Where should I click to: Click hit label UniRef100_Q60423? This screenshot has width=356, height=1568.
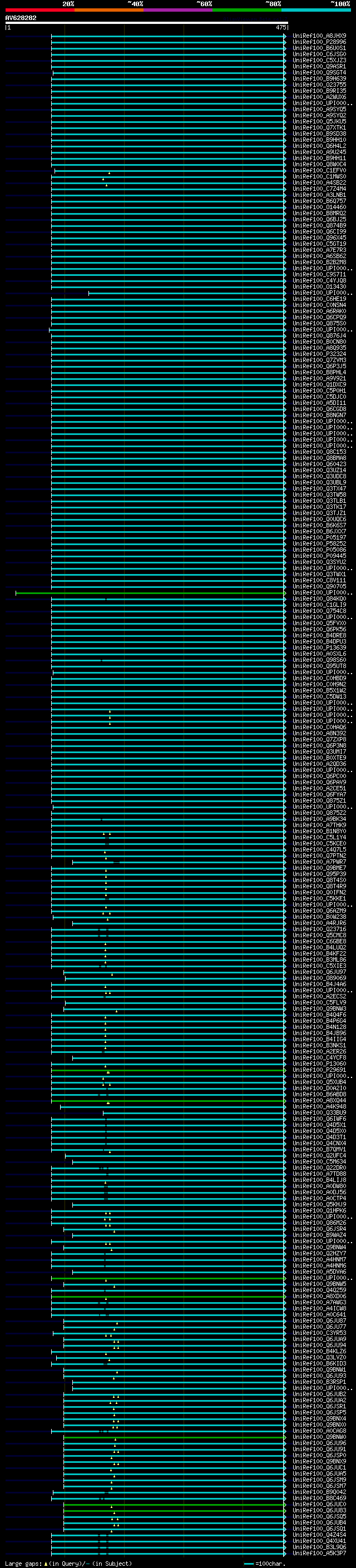[319, 464]
